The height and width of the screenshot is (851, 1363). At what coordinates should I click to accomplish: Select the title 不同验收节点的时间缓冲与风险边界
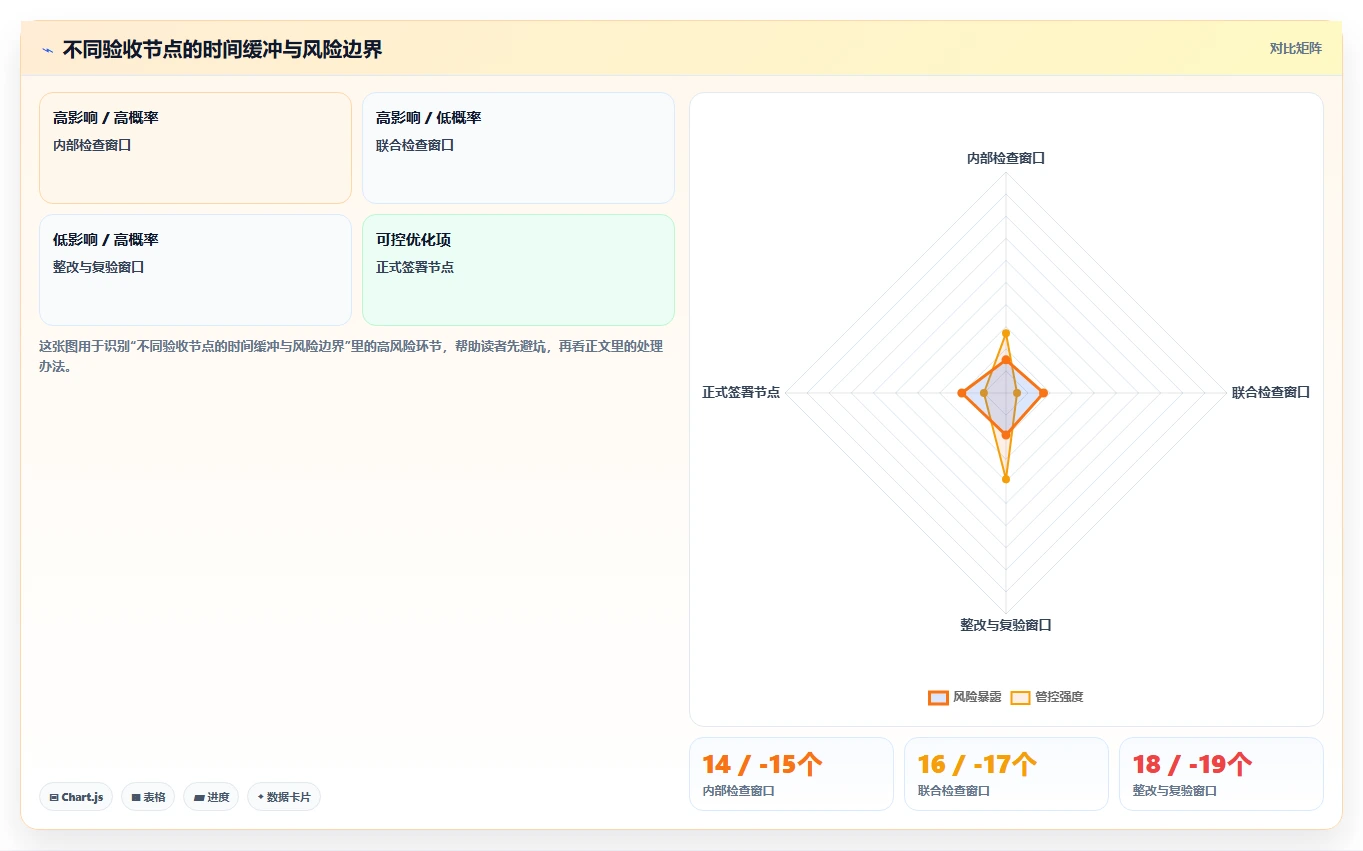click(x=222, y=49)
